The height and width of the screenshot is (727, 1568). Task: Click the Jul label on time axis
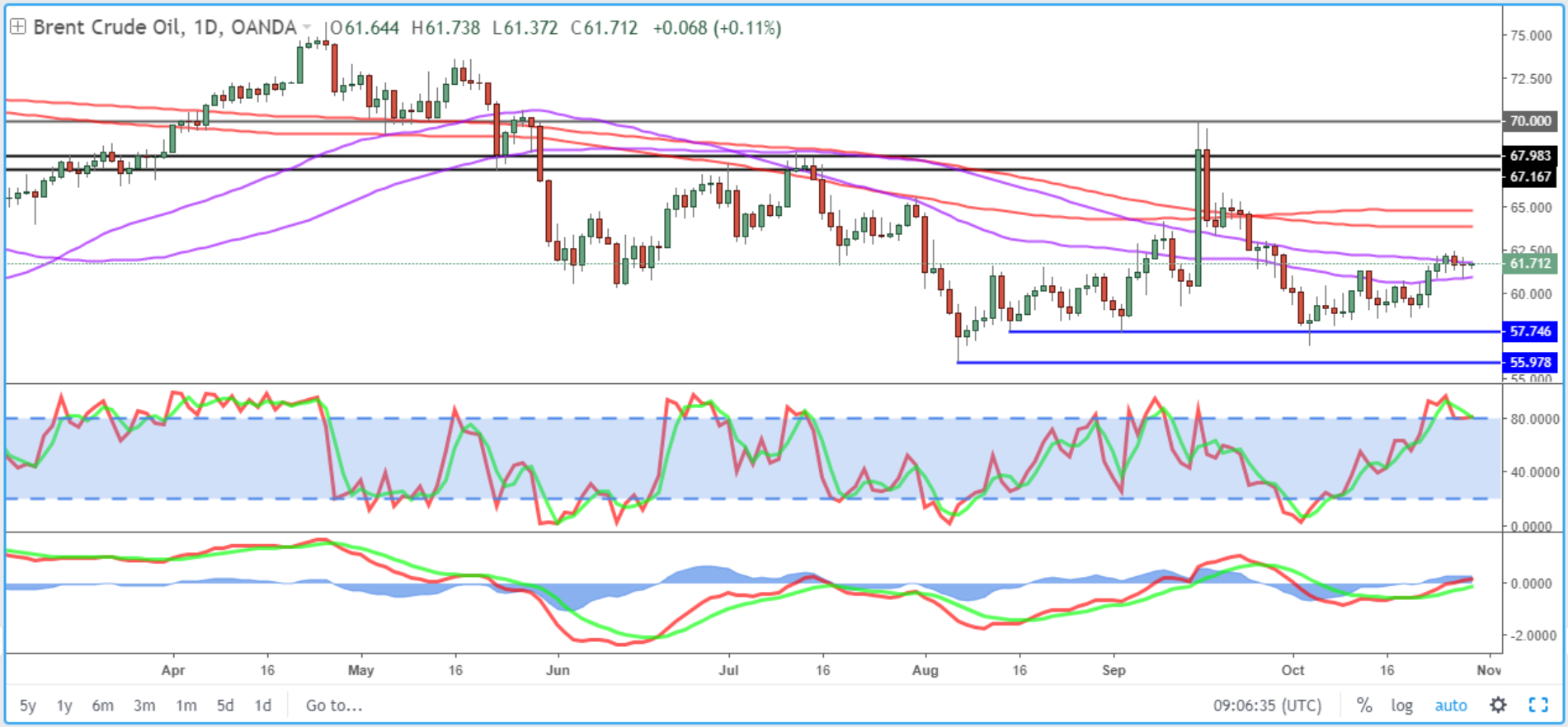(727, 670)
